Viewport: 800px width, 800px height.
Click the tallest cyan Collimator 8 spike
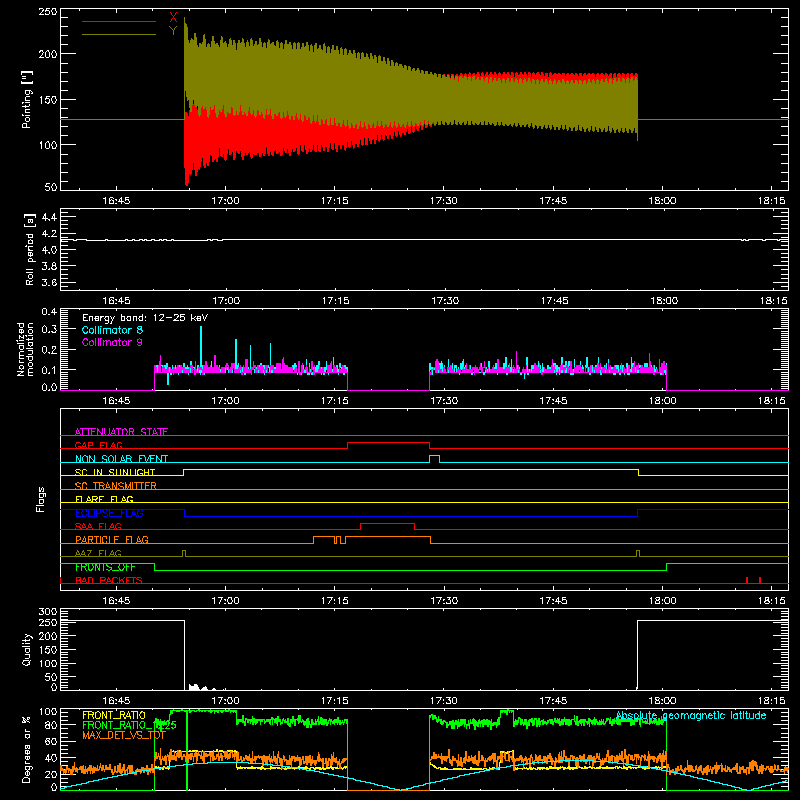[201, 347]
